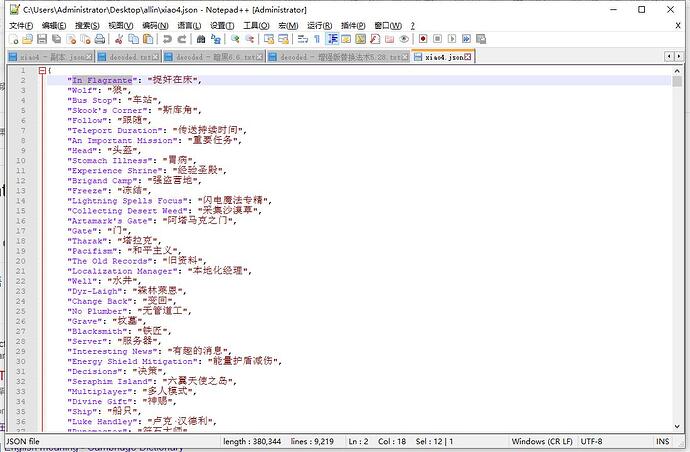Open the 运行(R) menu
The width and height of the screenshot is (690, 452).
[x=319, y=26]
